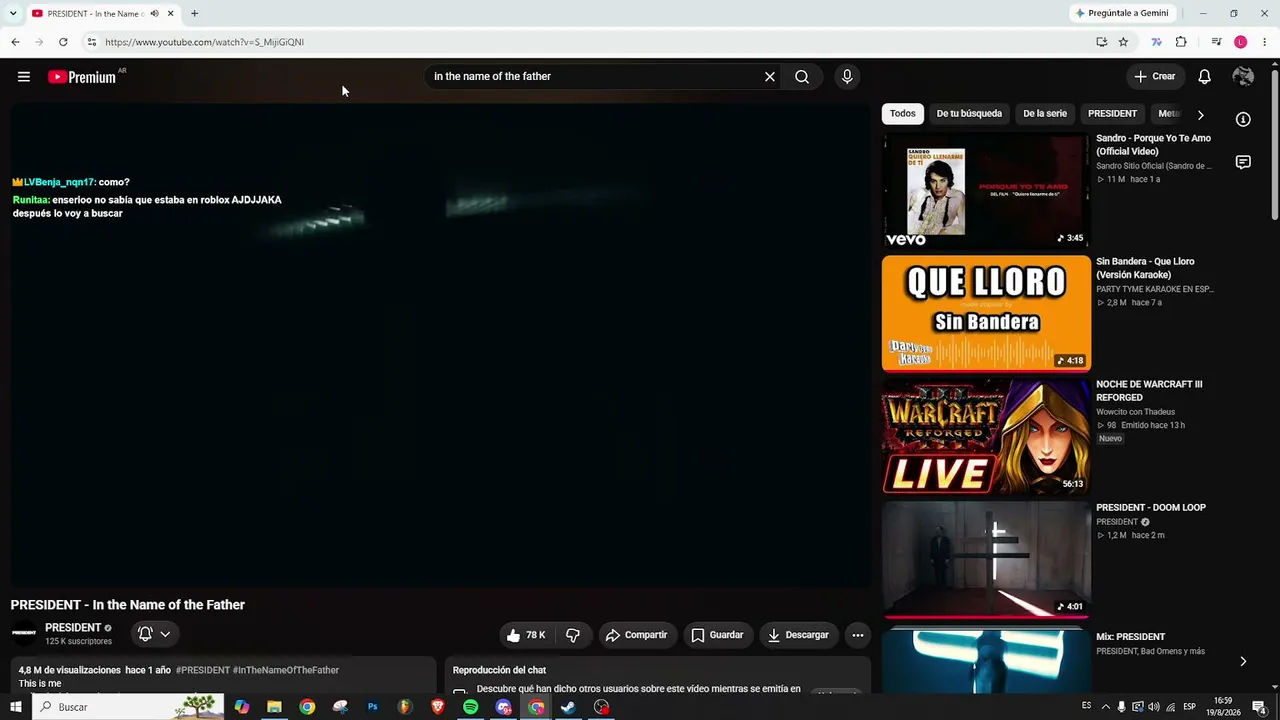Save video with Guardar button

(x=717, y=635)
